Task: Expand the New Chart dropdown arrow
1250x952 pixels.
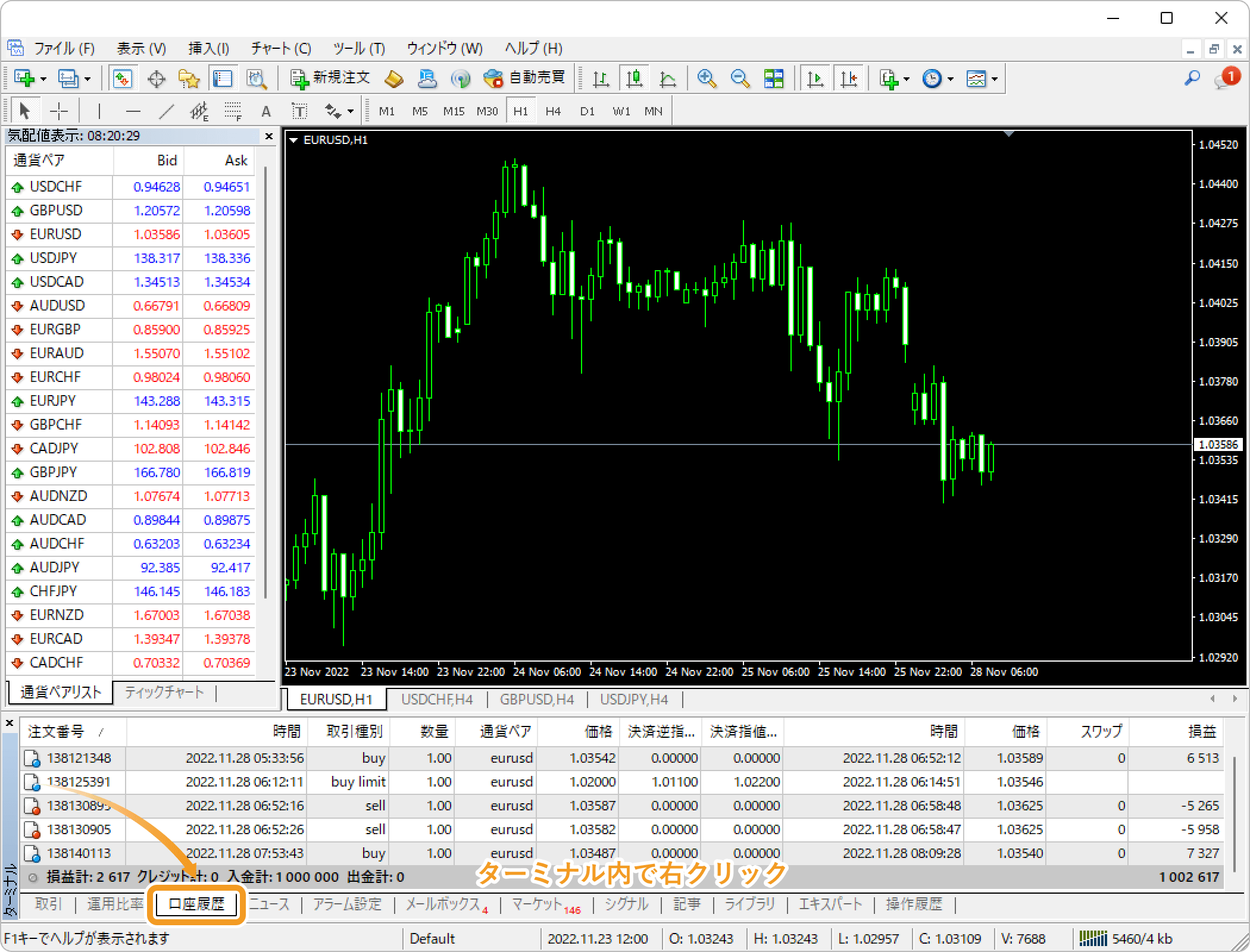Action: [43, 79]
